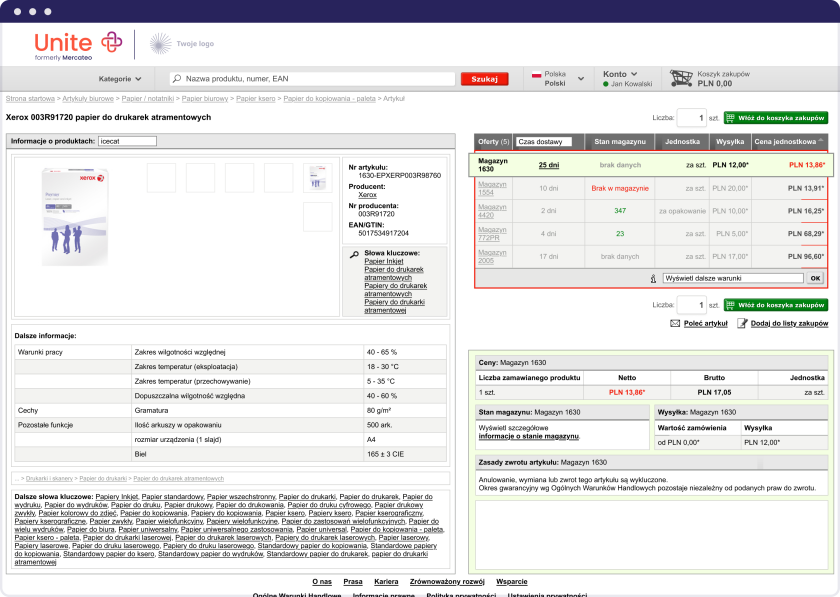Click the Papier Inkjet keyword link in keywords box
Screen dimensions: 840x597
click(x=384, y=262)
